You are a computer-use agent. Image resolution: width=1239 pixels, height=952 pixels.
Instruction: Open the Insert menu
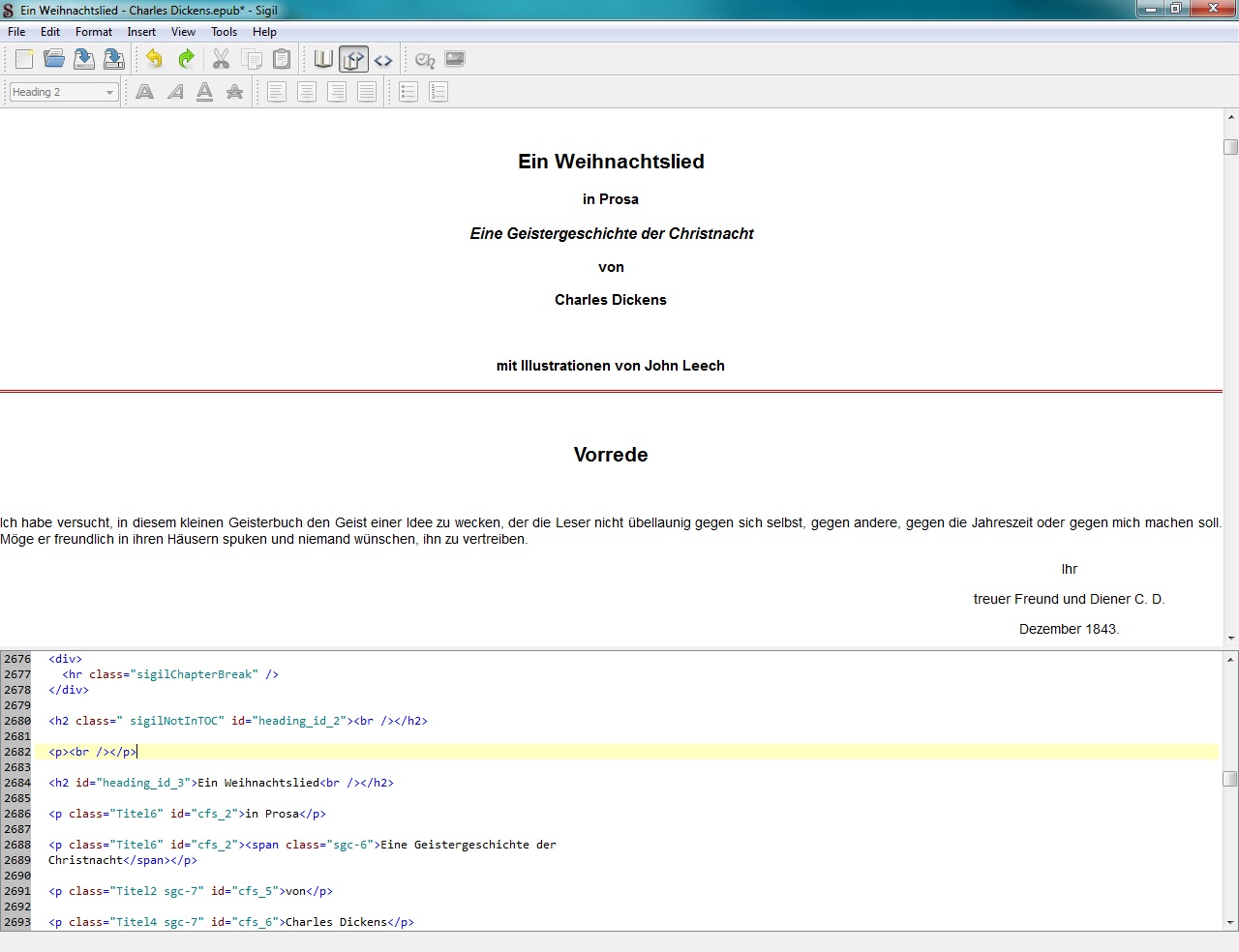141,32
